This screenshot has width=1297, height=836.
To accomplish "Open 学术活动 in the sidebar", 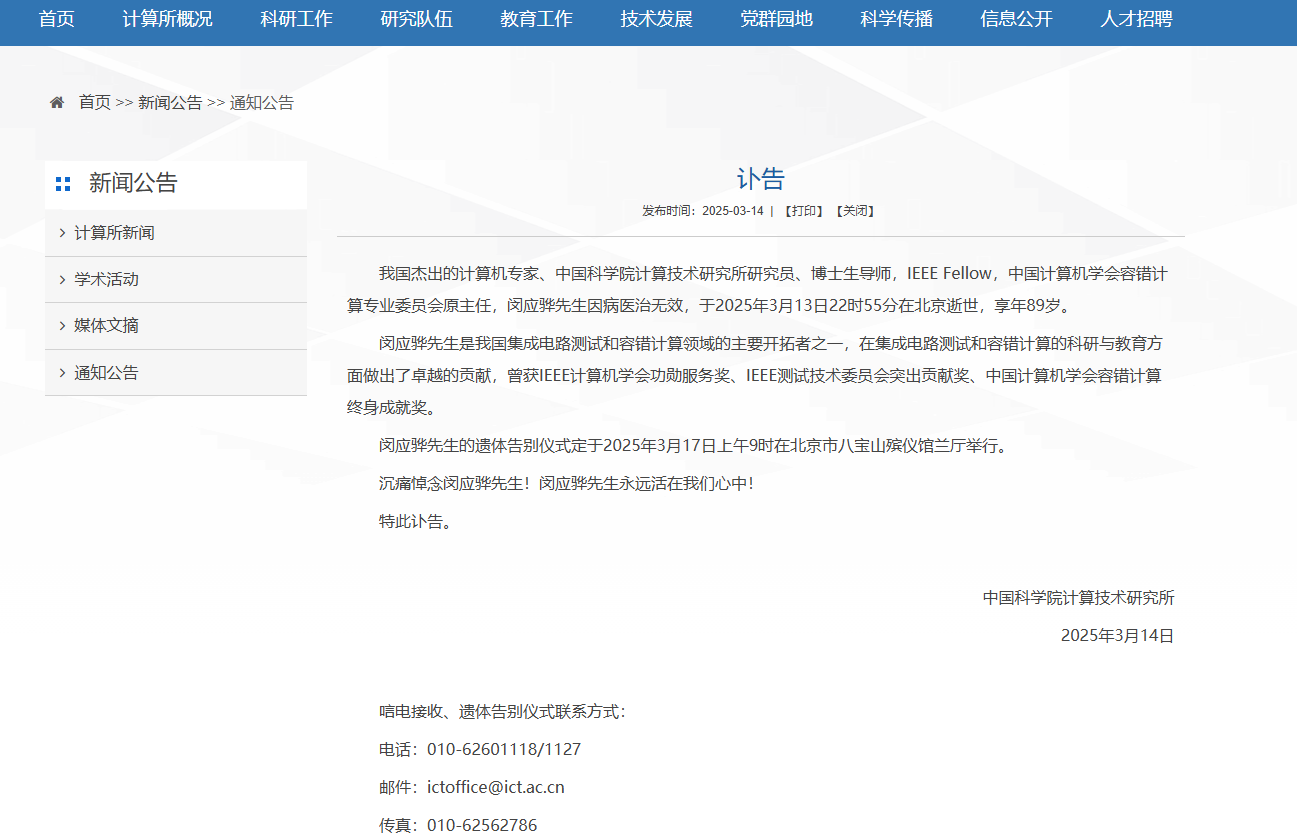I will coord(106,280).
